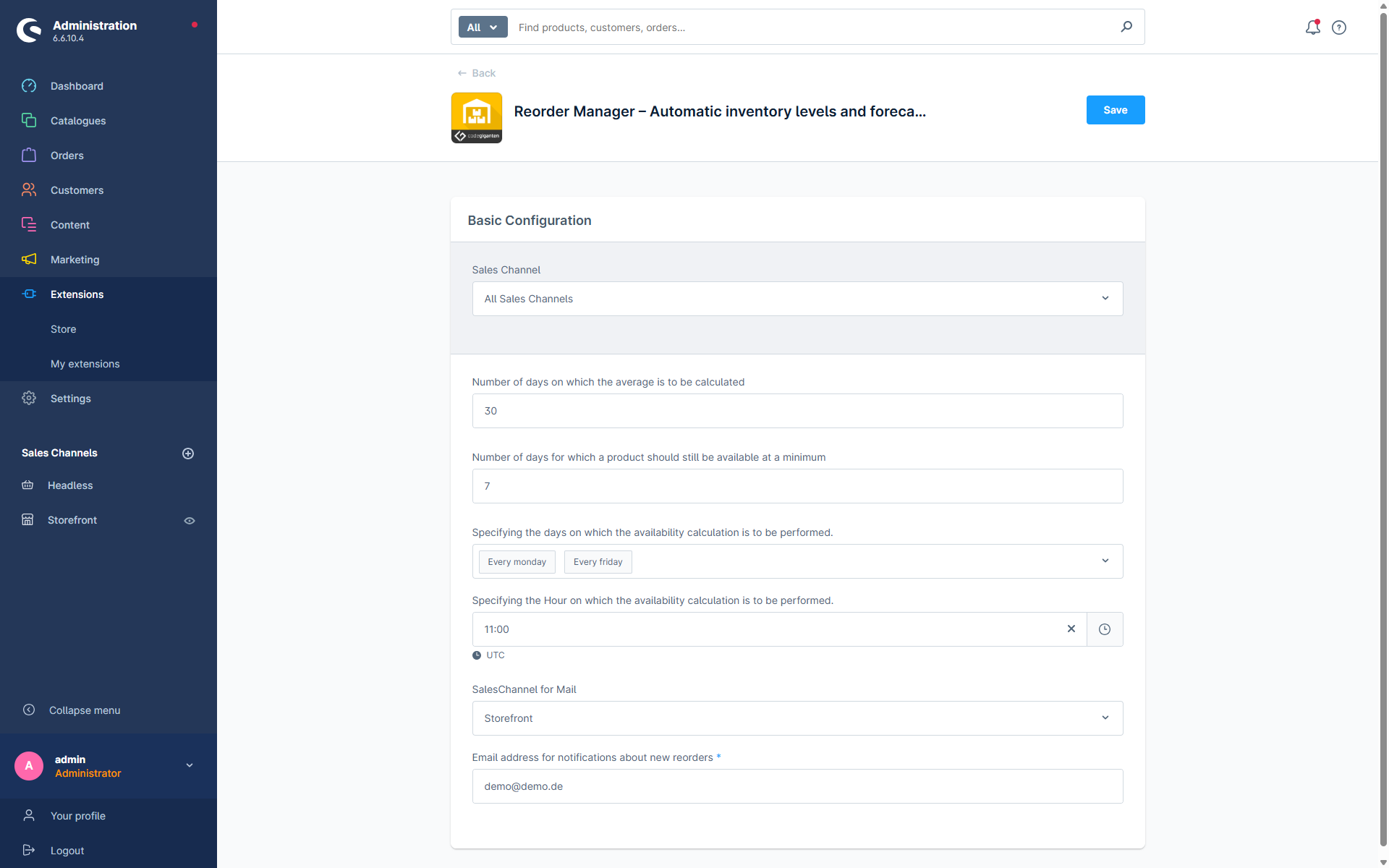Click the Sales Channels sidebar heading
Screen dimensions: 1389x868
coord(59,453)
